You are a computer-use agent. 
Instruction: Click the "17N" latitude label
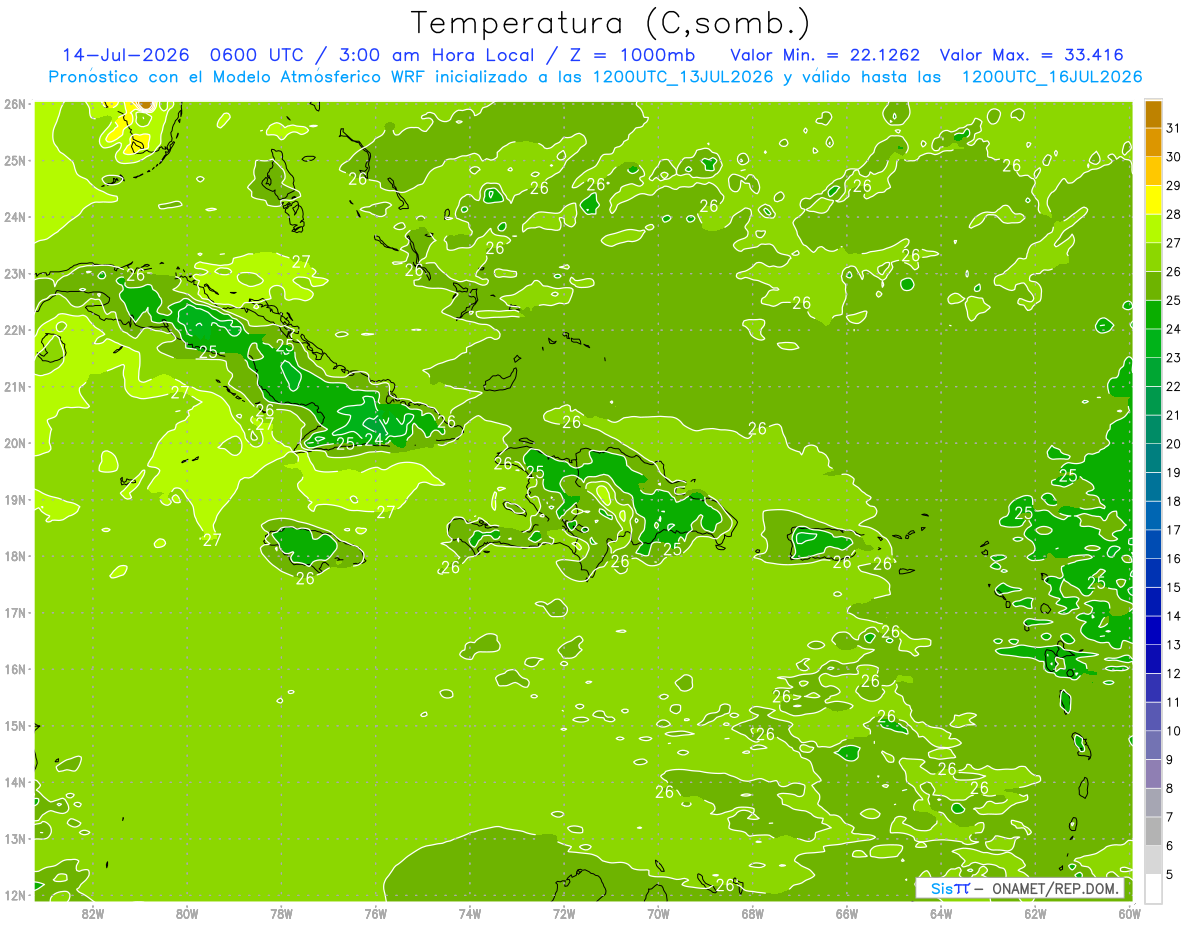(x=16, y=613)
